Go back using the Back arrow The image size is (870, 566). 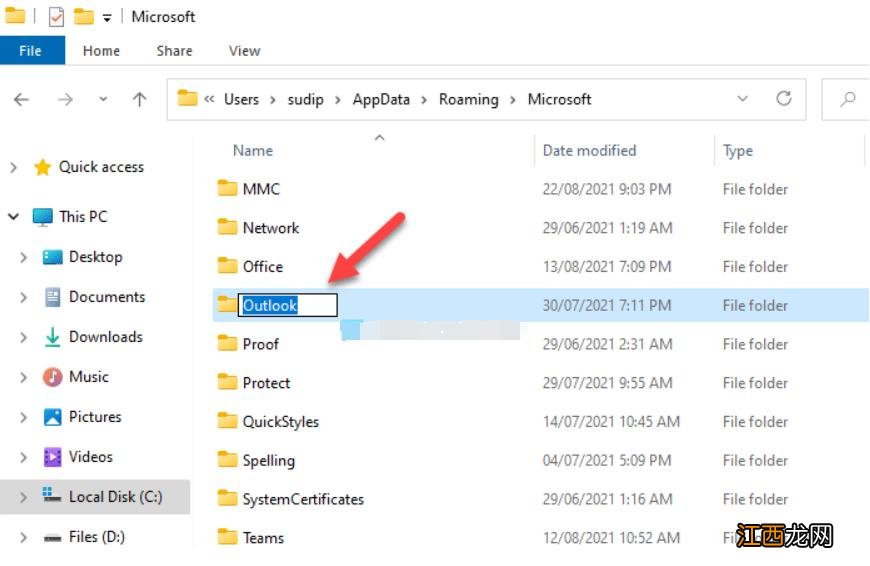21,99
